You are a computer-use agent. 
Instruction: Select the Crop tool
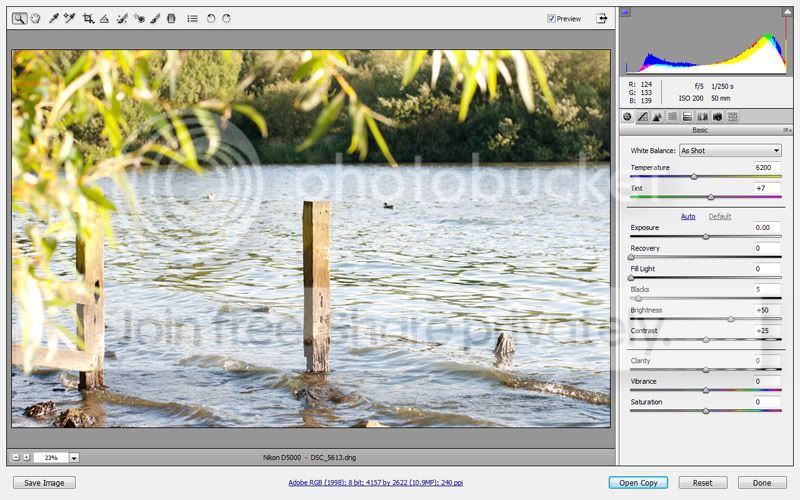click(88, 18)
